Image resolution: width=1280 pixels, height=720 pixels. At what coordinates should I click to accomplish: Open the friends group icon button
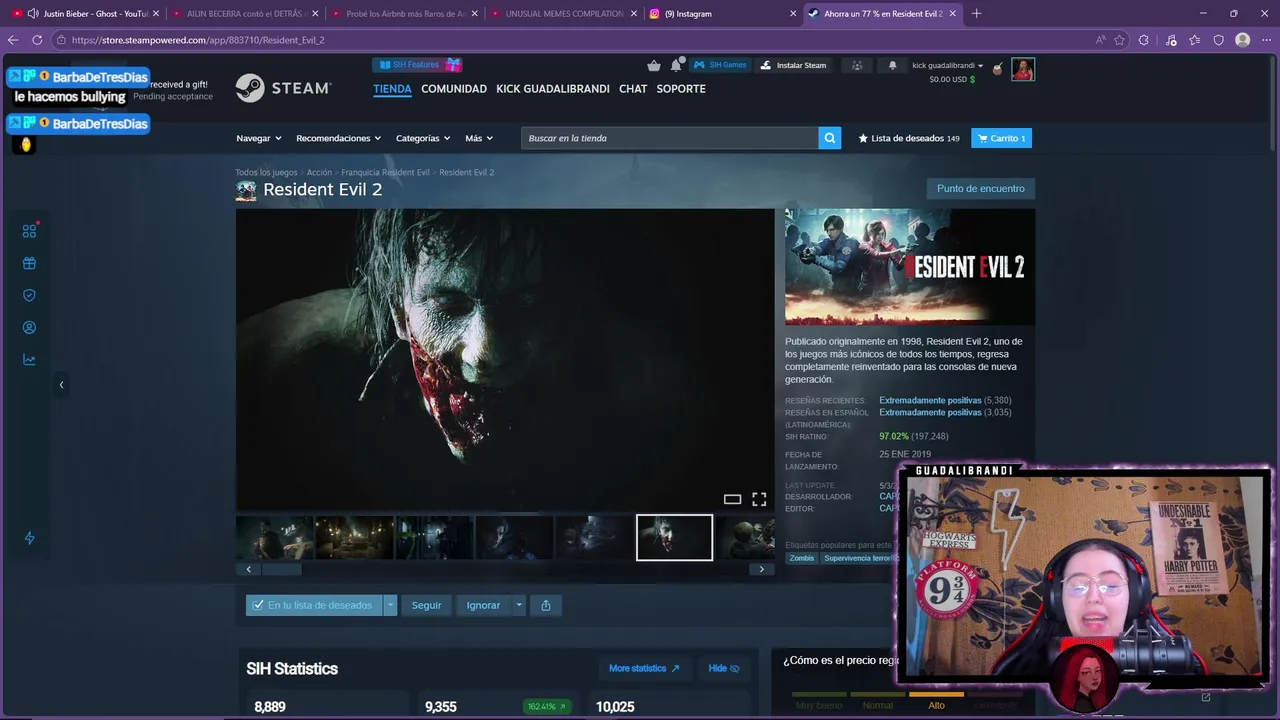click(857, 65)
